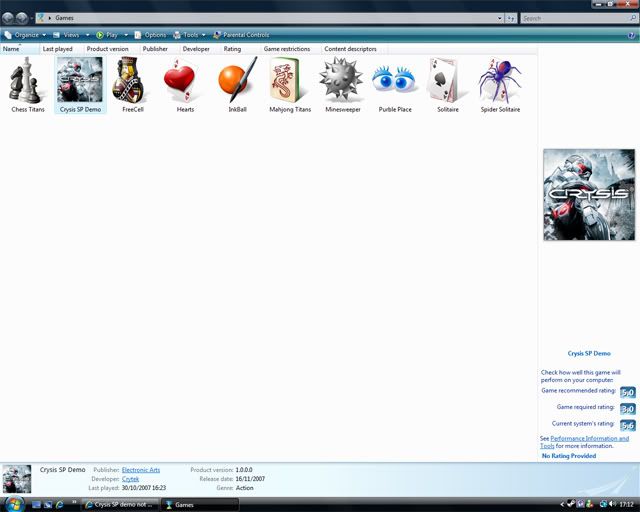Click the Game required rating 3.0 badge
The height and width of the screenshot is (512, 640).
pyautogui.click(x=627, y=409)
